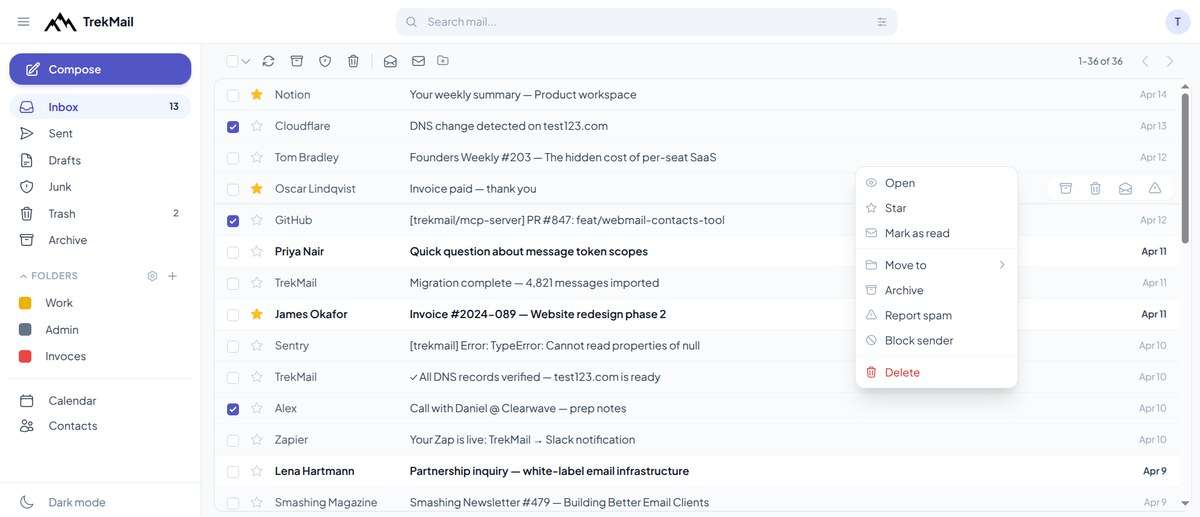Open the user avatar T menu
This screenshot has height=517, width=1200.
pos(1177,22)
